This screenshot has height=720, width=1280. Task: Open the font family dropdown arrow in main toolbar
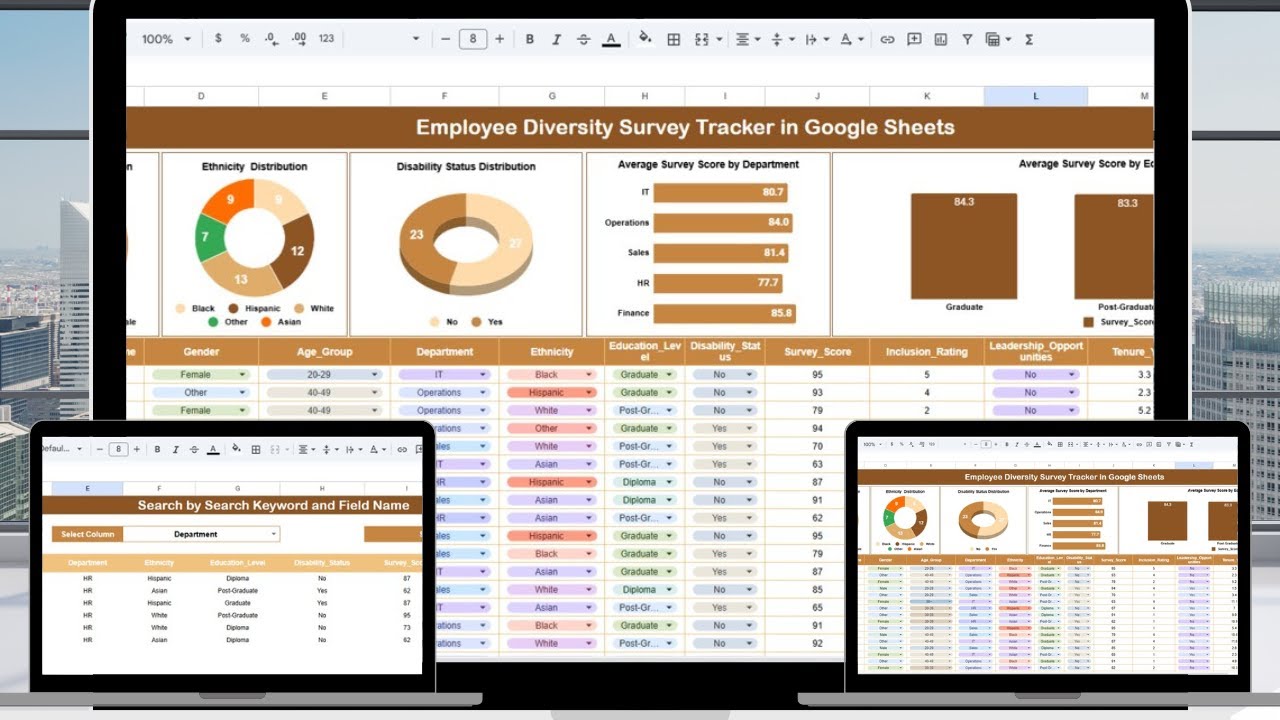[x=416, y=39]
